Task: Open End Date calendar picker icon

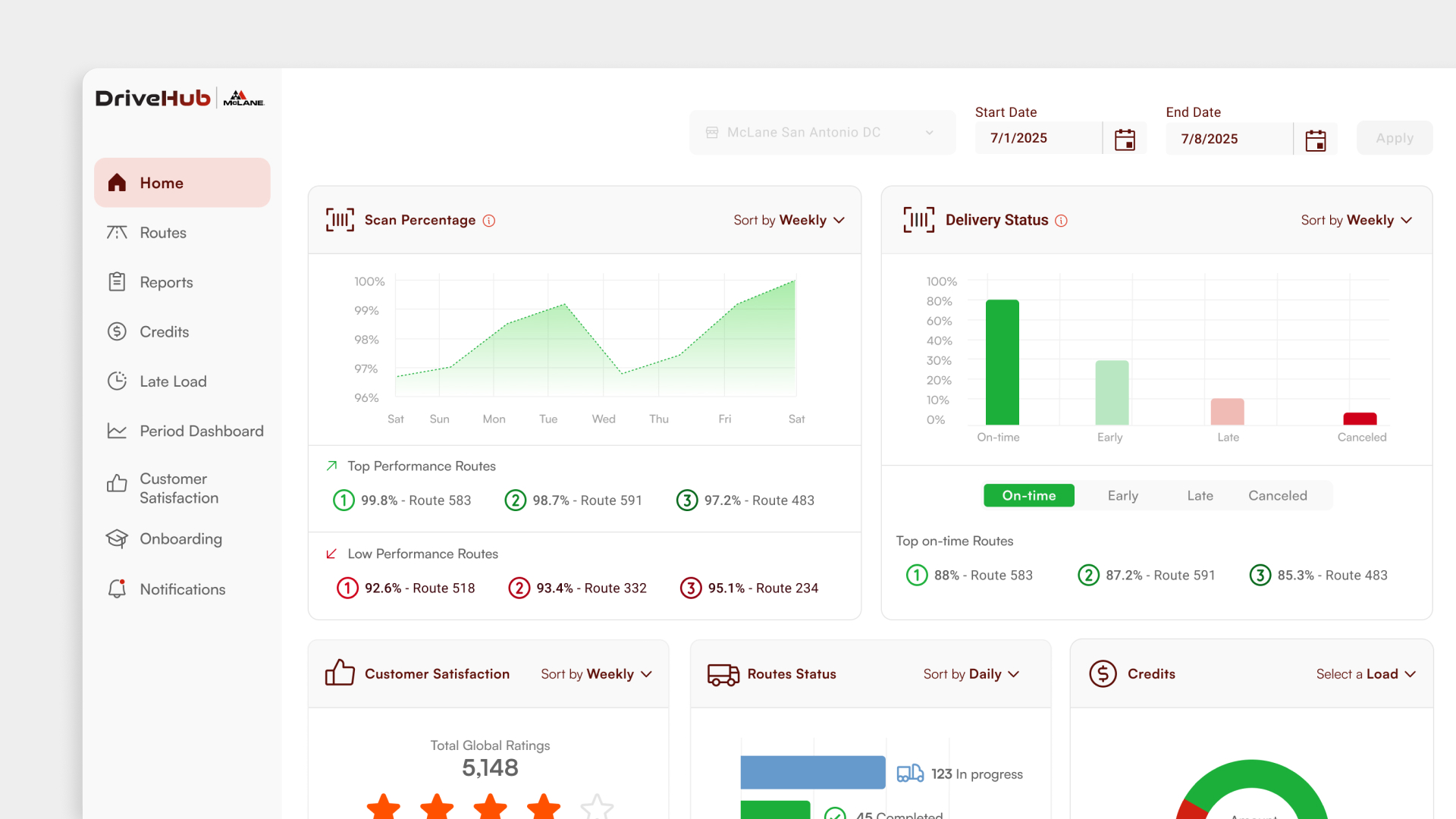Action: coord(1316,140)
